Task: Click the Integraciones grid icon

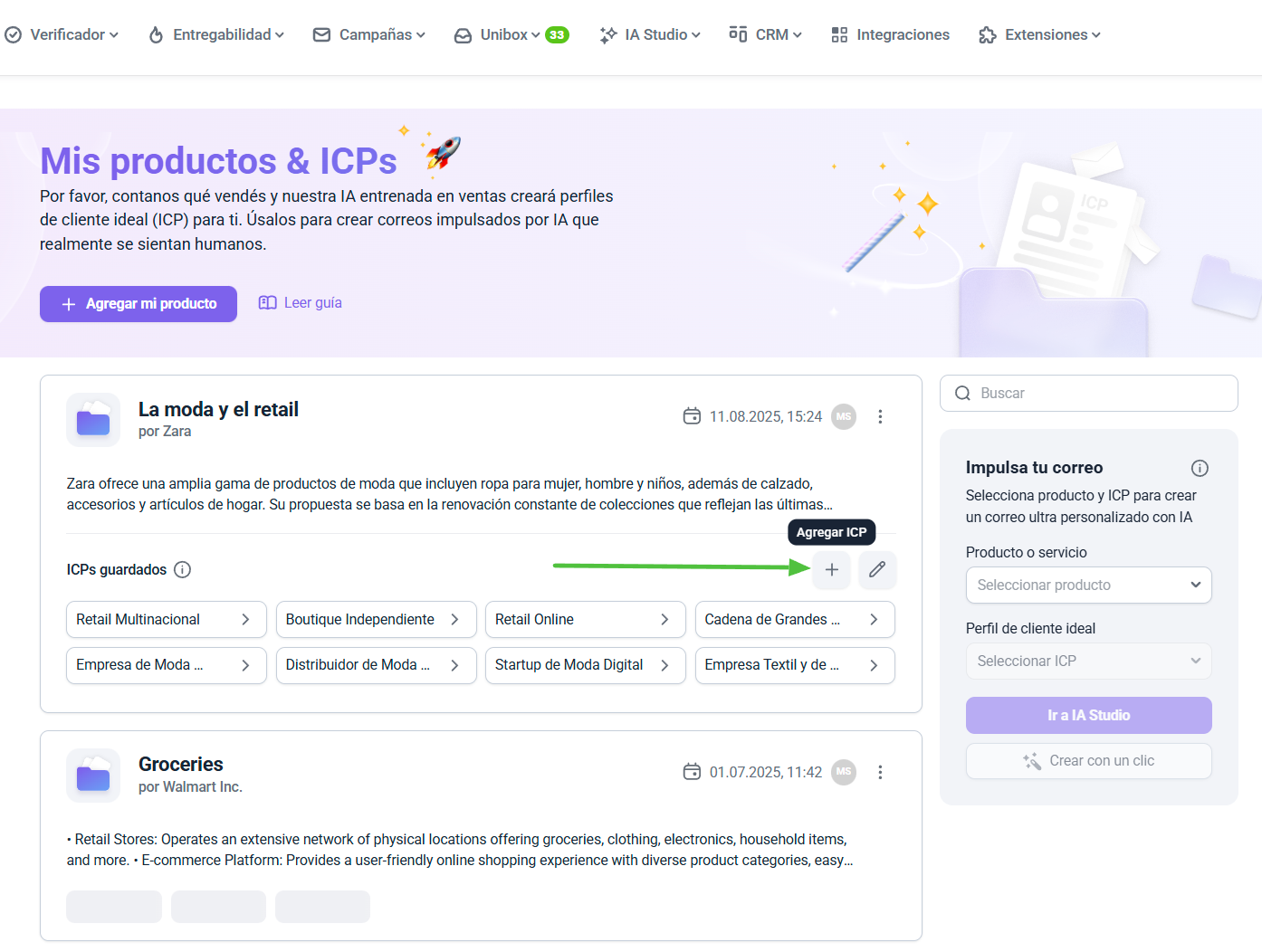Action: (x=839, y=34)
